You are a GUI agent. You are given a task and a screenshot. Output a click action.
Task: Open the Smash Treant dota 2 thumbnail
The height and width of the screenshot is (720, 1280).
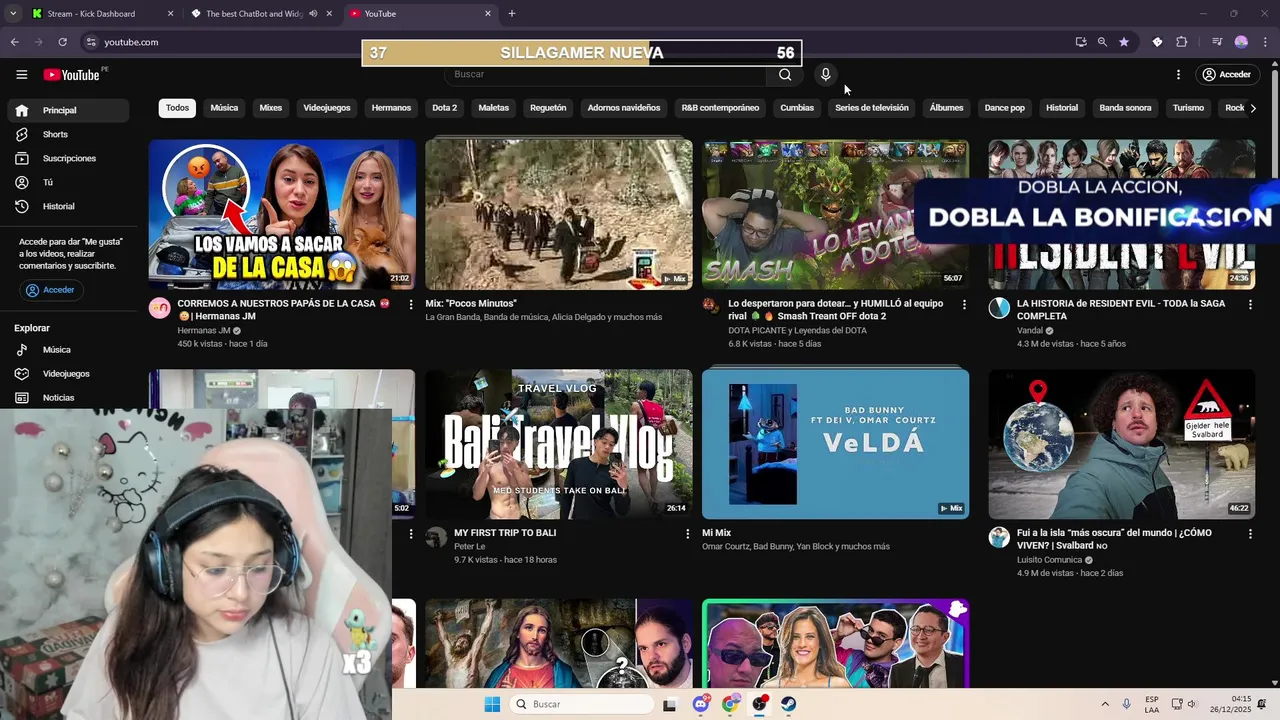click(x=835, y=215)
